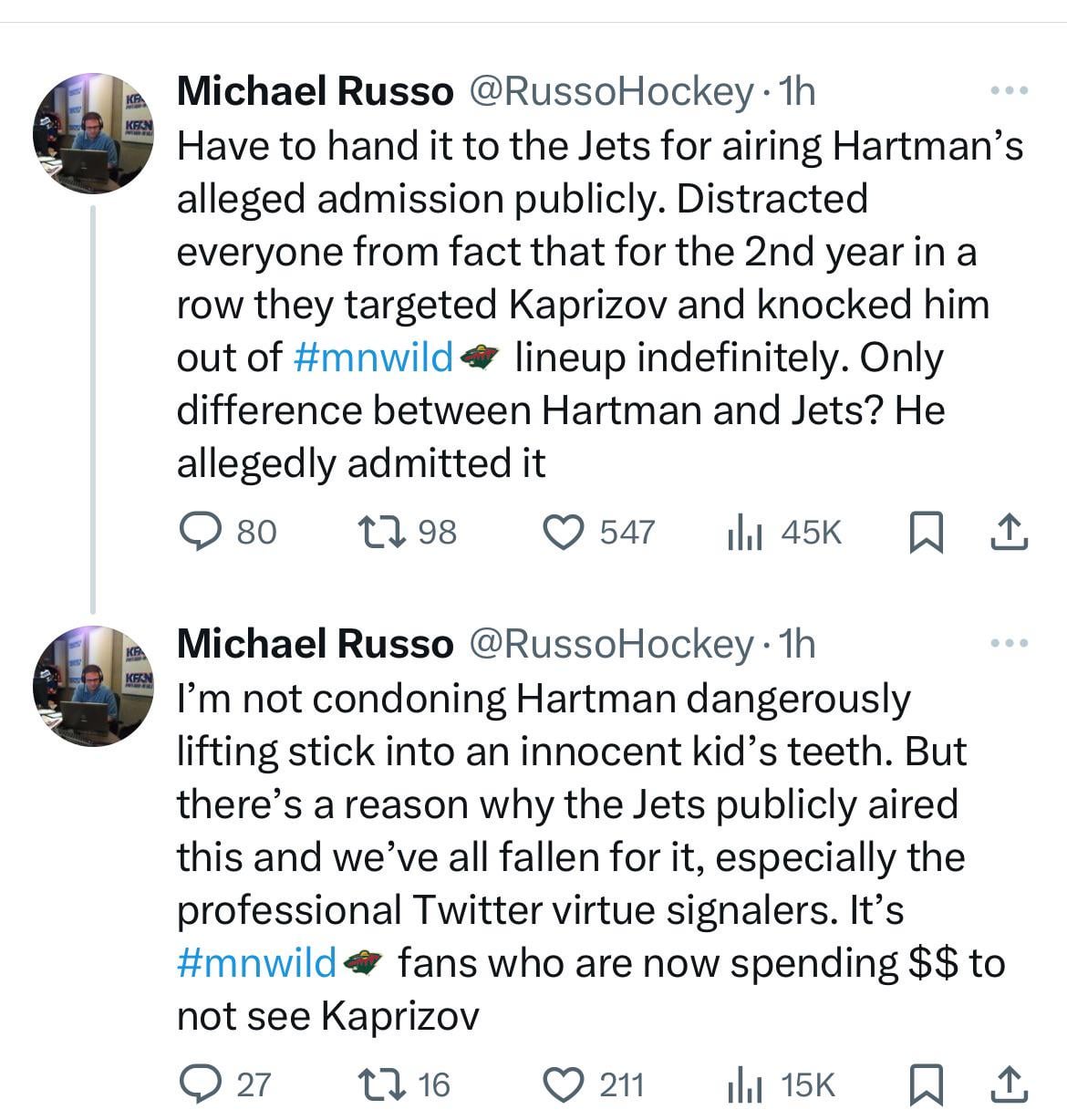1067x1120 pixels.
Task: View analytics of the 45K views tweet
Action: click(743, 532)
